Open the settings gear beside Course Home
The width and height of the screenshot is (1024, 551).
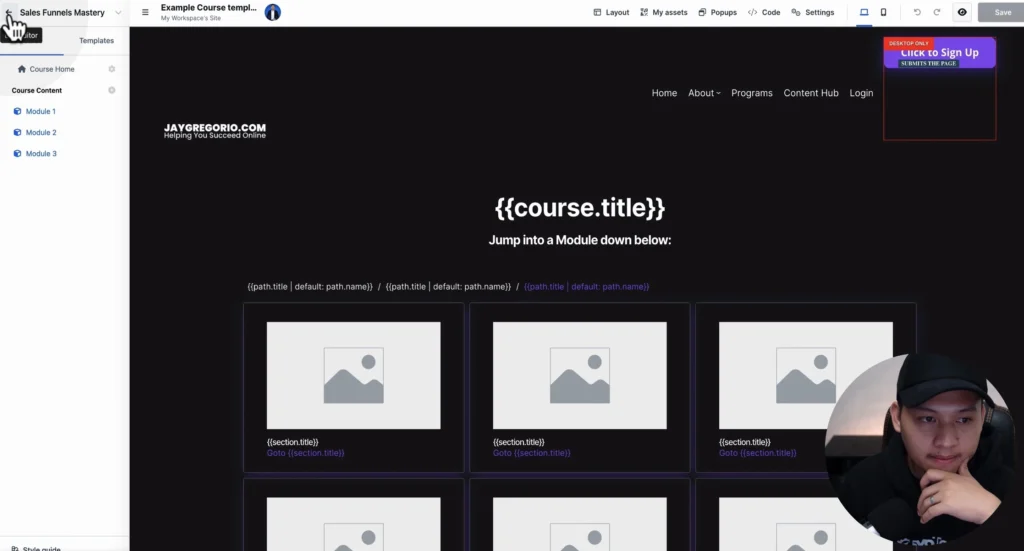click(x=112, y=69)
